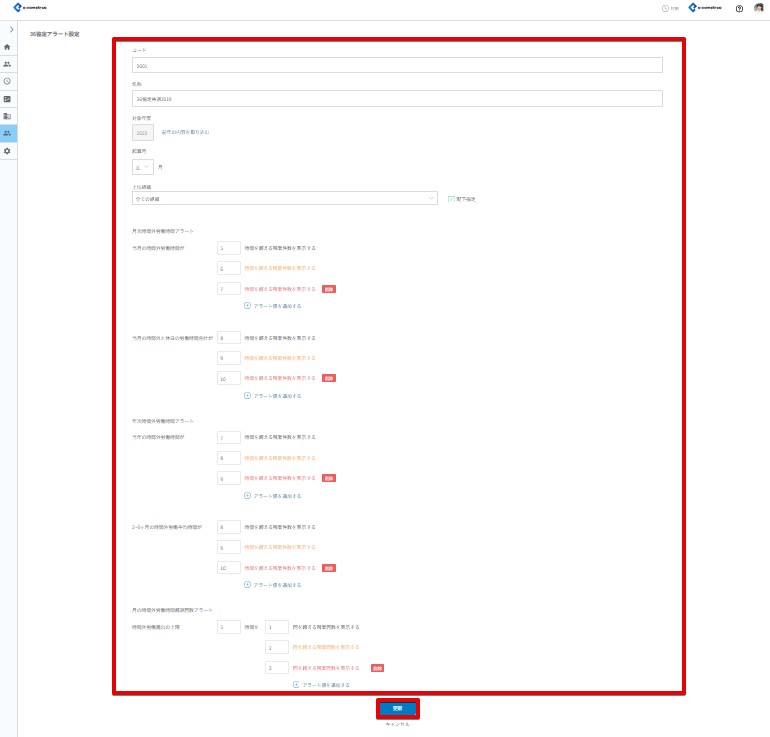Open the 起算月 month dropdown
The height and width of the screenshot is (737, 770).
pyautogui.click(x=143, y=167)
